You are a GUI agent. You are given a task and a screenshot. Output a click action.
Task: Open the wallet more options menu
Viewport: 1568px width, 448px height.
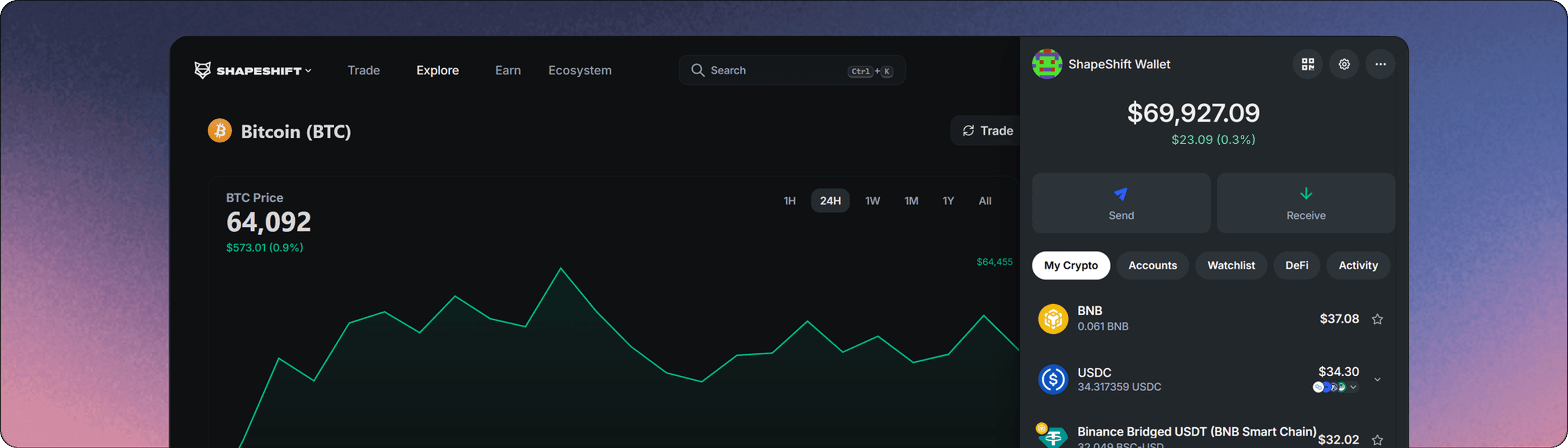click(1380, 64)
